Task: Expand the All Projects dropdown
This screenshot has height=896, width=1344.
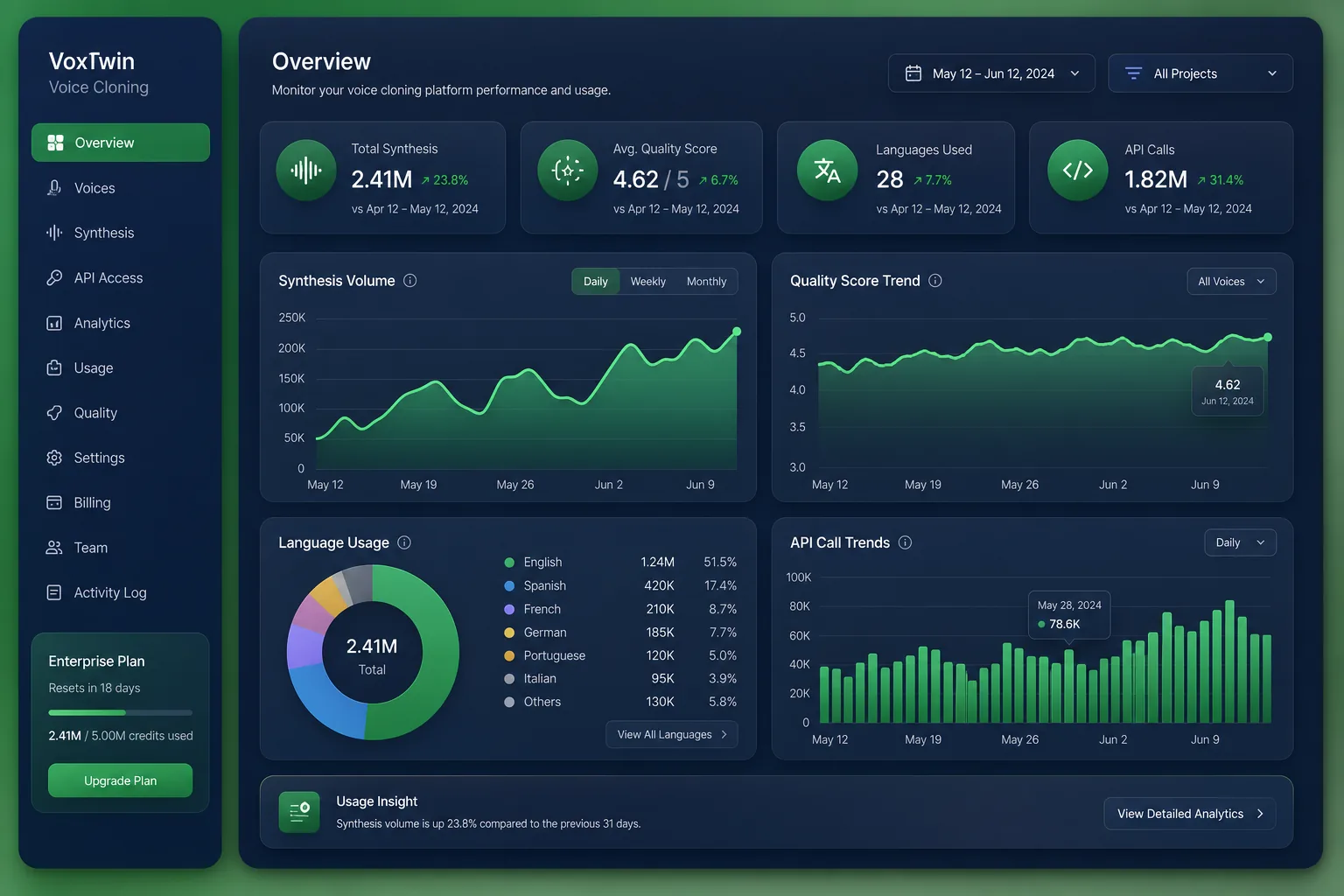Action: pos(1200,73)
